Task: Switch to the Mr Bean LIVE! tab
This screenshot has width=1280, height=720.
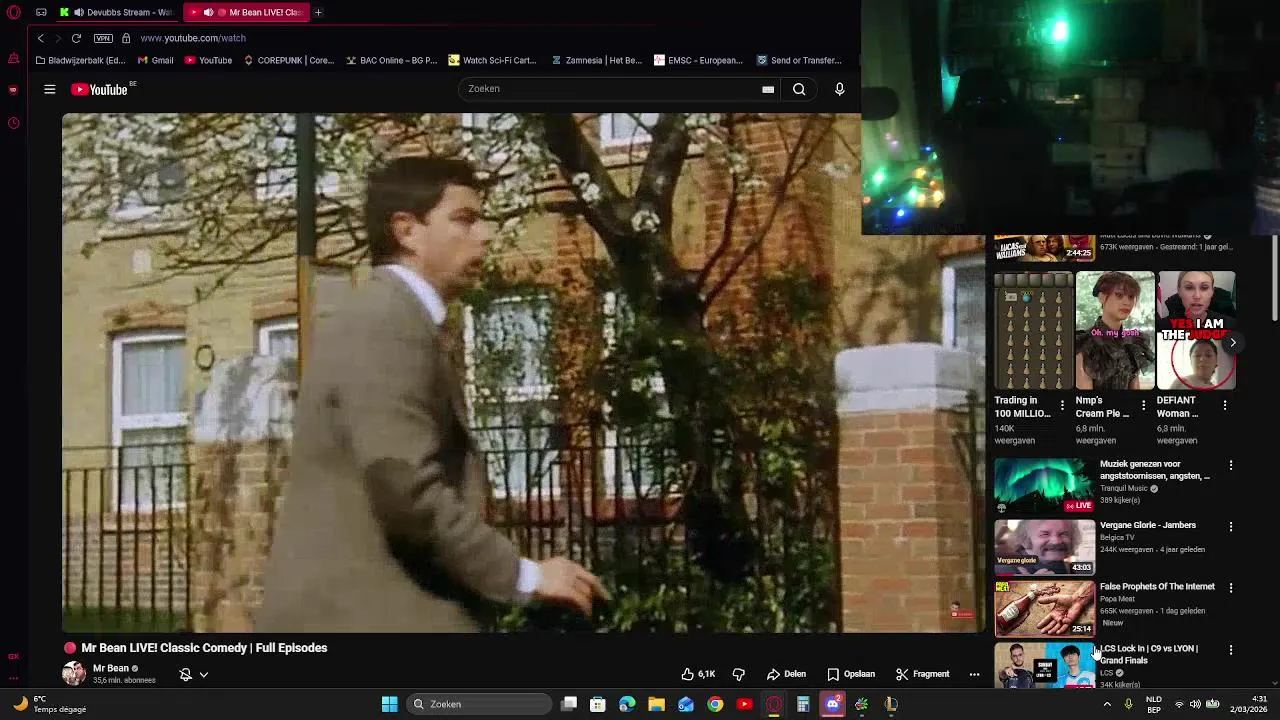Action: (x=247, y=12)
